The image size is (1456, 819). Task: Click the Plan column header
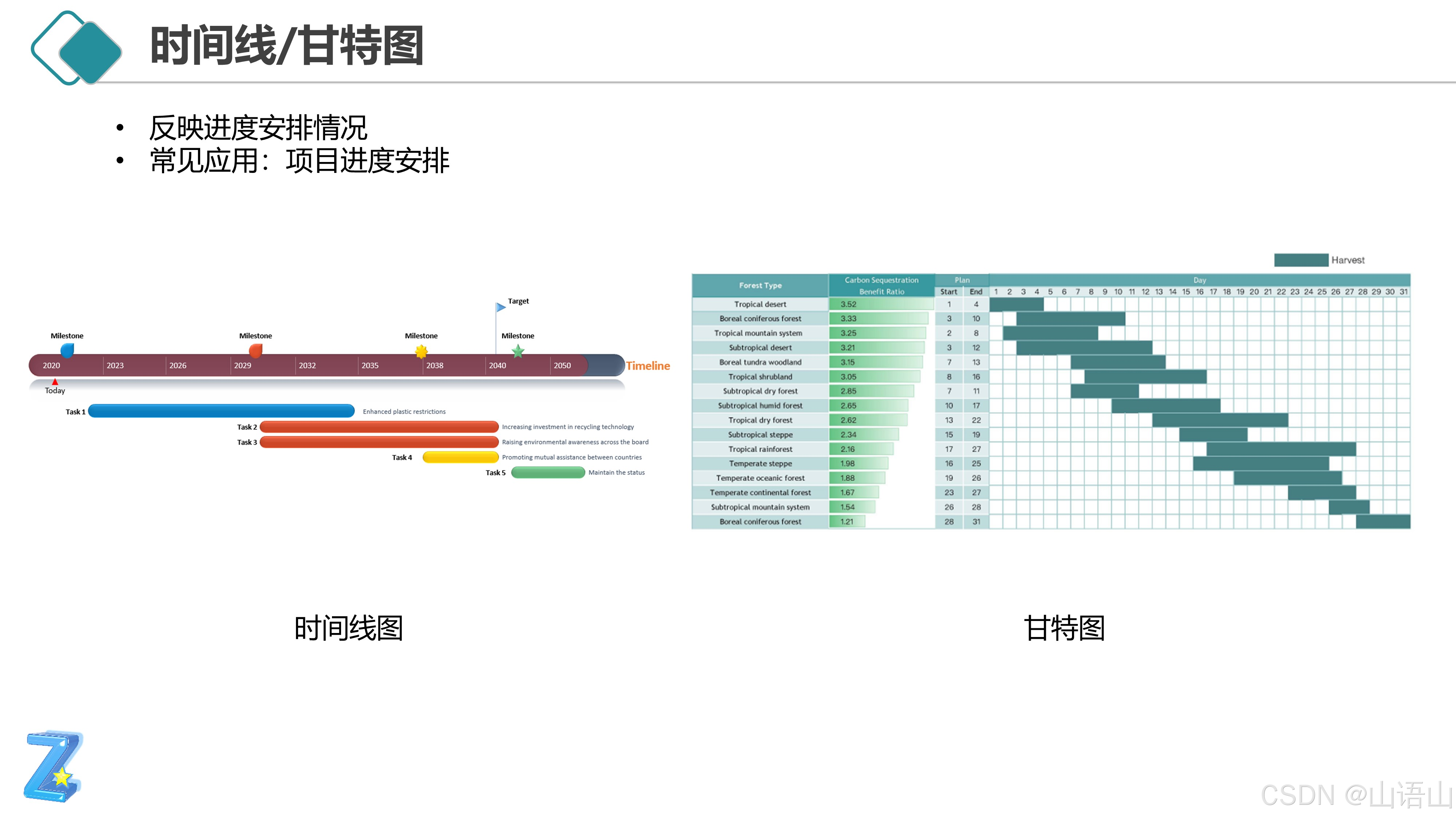(x=962, y=280)
